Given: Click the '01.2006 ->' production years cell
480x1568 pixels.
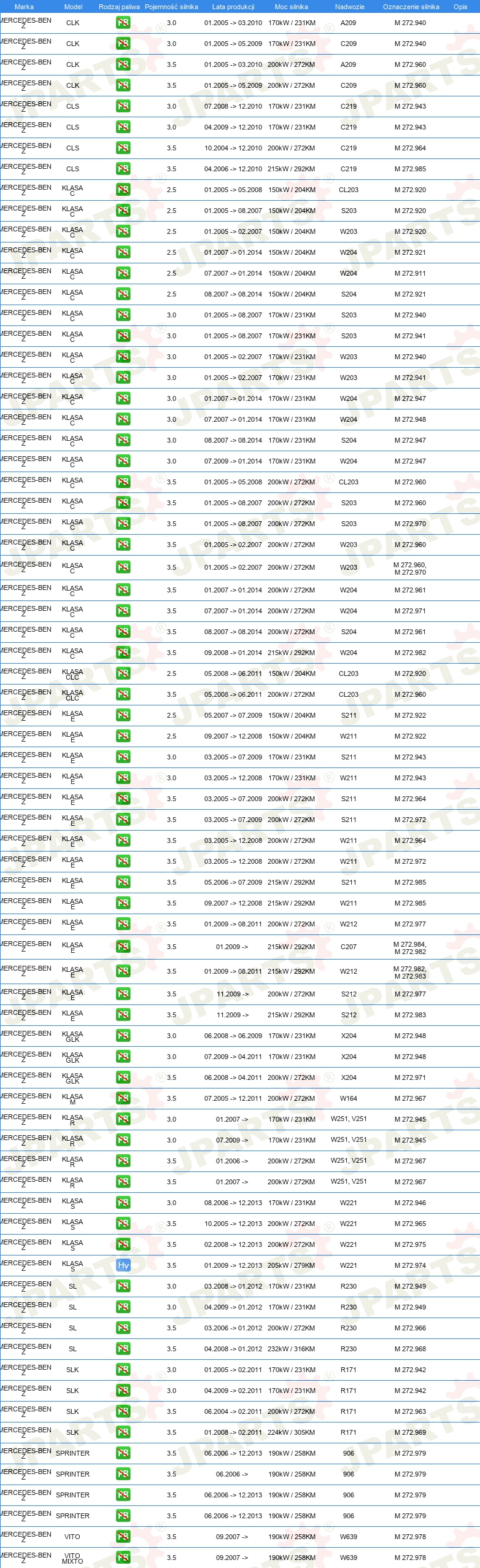Looking at the screenshot, I should tap(232, 1161).
